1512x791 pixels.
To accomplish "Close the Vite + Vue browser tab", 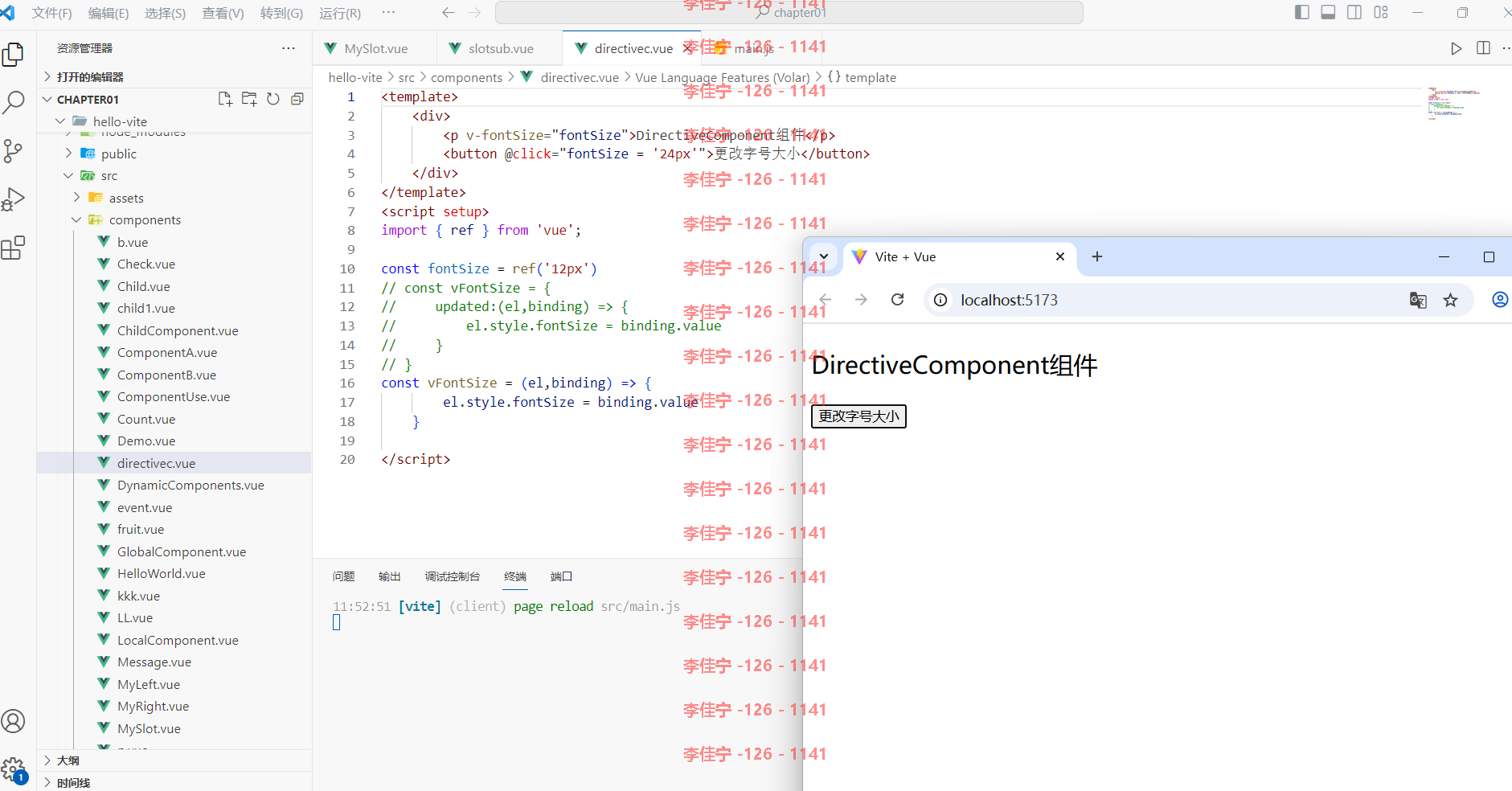I will 1059,256.
